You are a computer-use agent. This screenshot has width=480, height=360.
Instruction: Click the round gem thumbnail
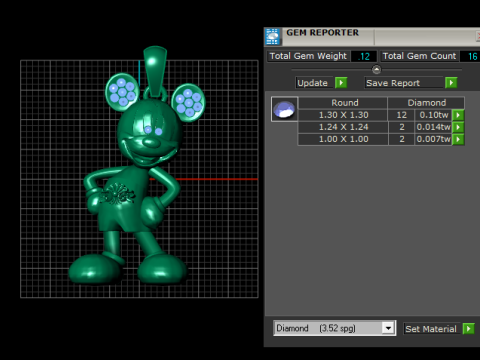pos(284,109)
